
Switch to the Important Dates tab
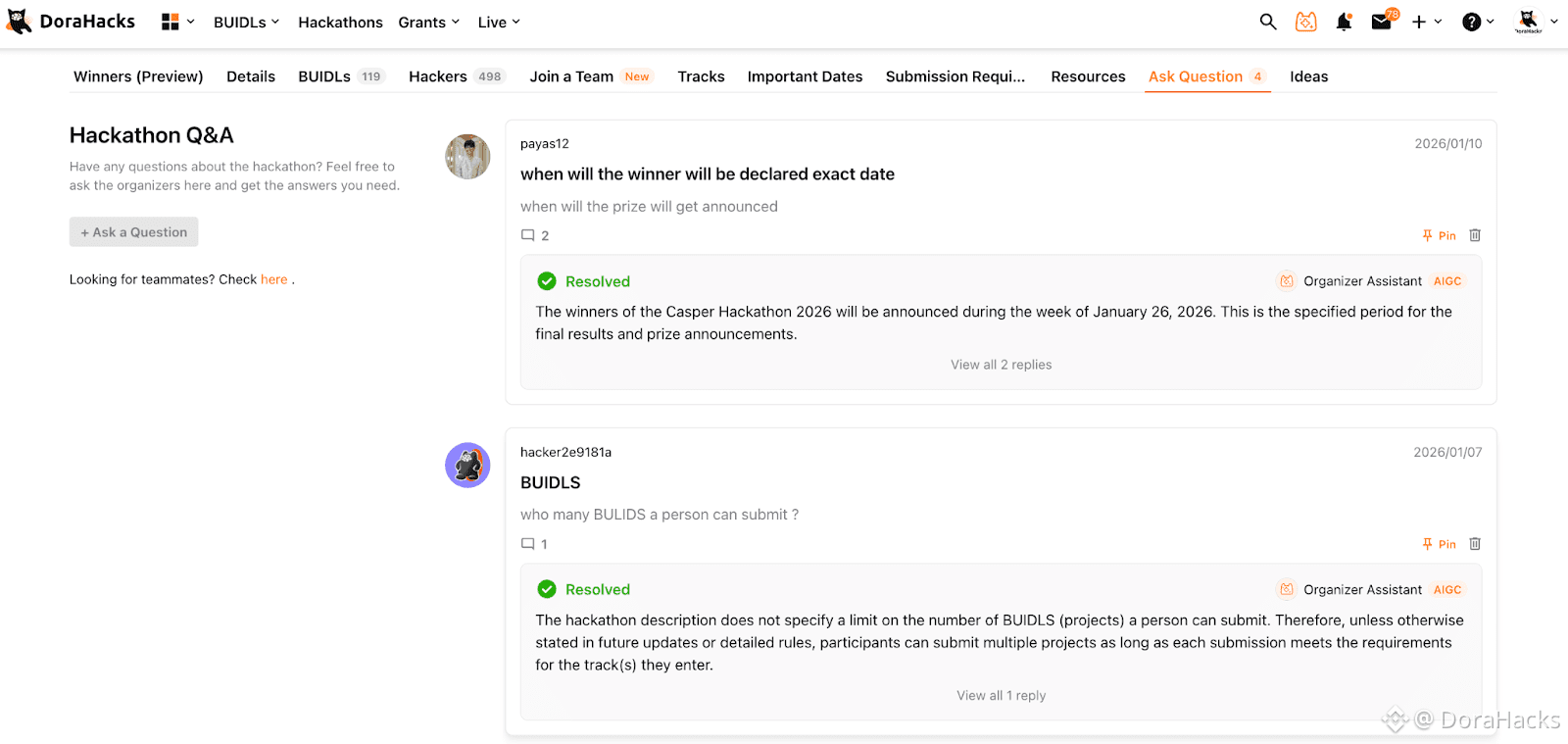tap(805, 76)
